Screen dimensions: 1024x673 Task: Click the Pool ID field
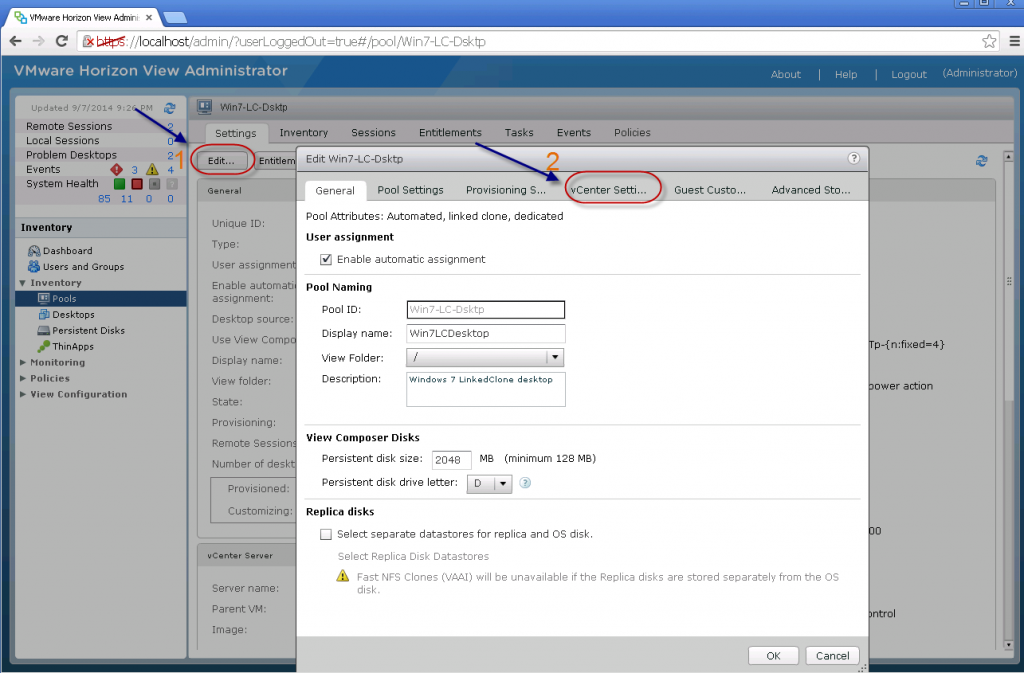pos(486,309)
